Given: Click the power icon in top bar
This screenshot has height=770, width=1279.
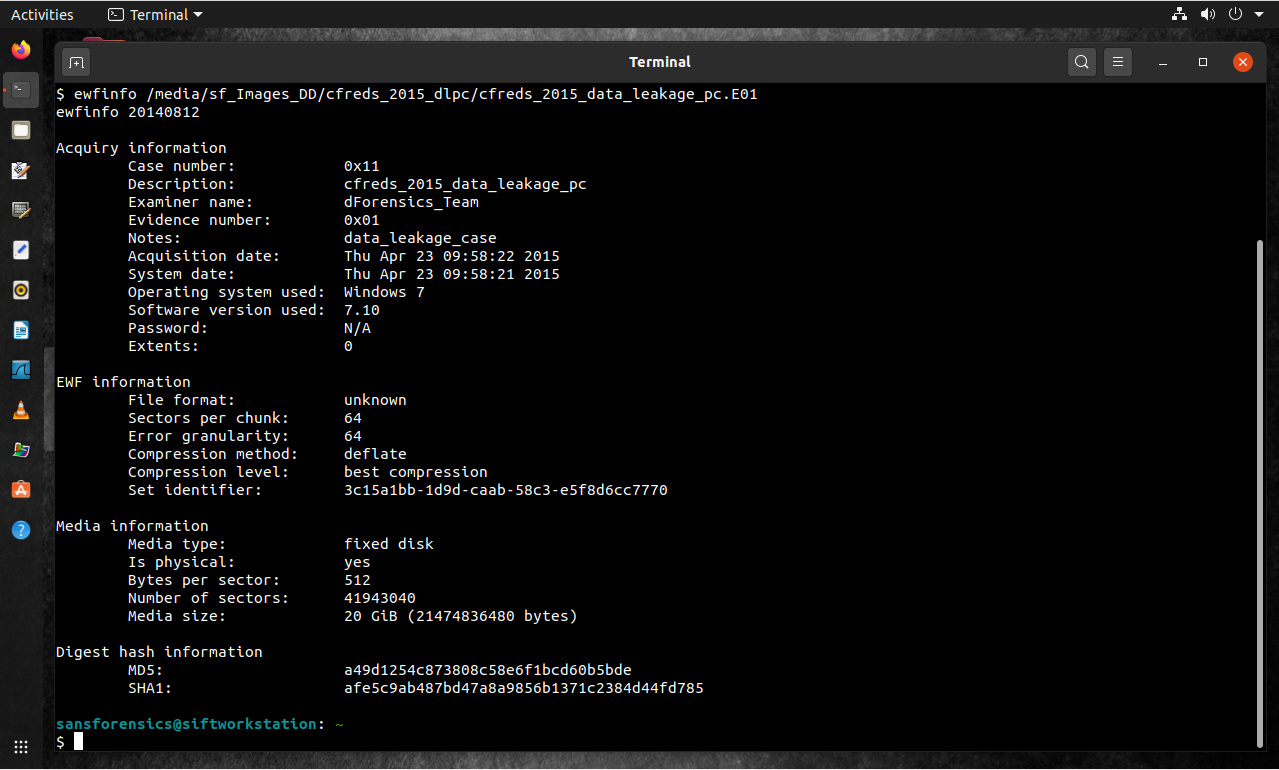Looking at the screenshot, I should (x=1236, y=14).
